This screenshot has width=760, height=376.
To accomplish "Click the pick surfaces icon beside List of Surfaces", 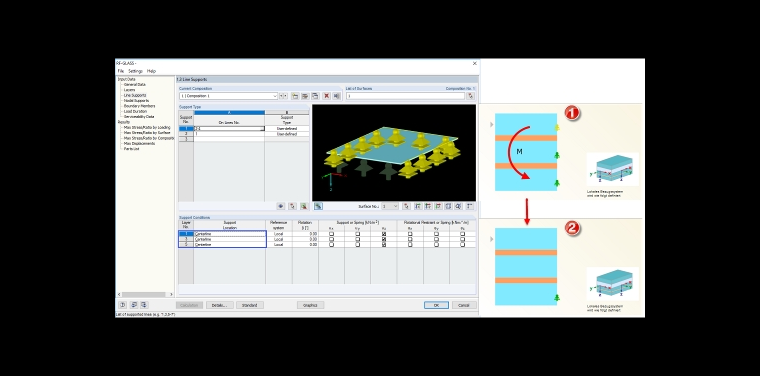I will pos(470,96).
